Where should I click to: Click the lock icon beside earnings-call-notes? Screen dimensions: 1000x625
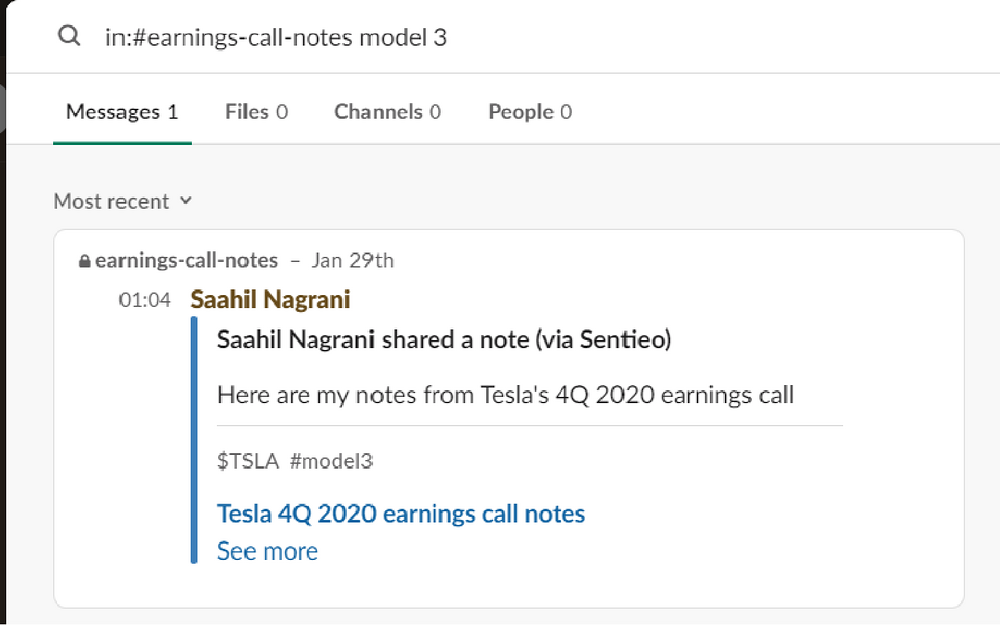point(84,261)
